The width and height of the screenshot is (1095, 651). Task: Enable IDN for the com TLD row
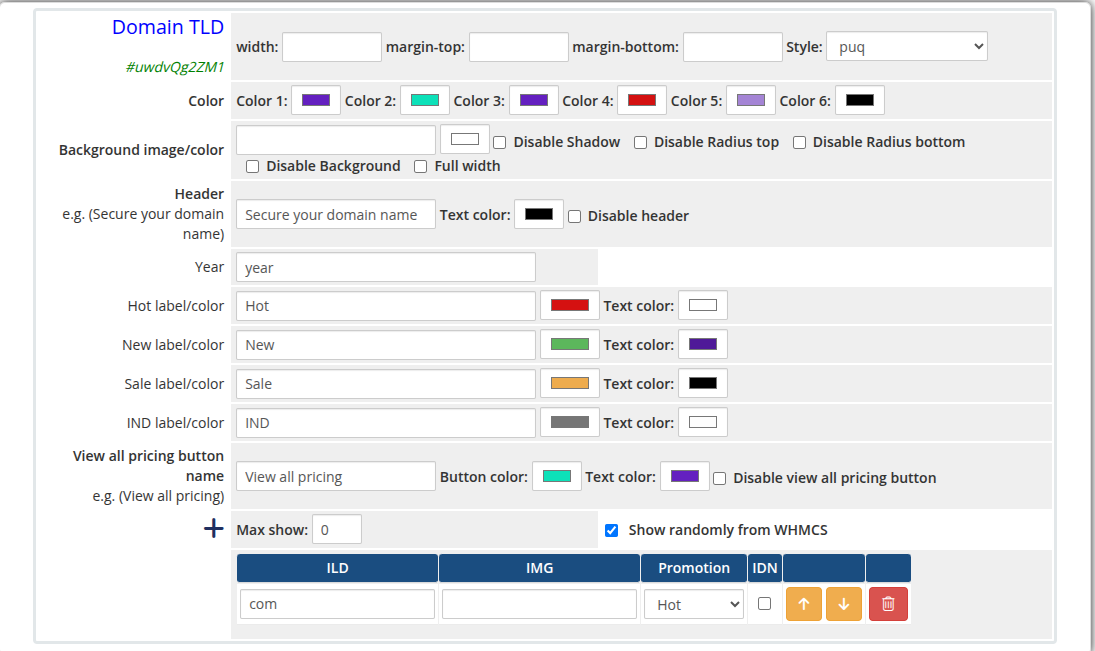coord(764,604)
